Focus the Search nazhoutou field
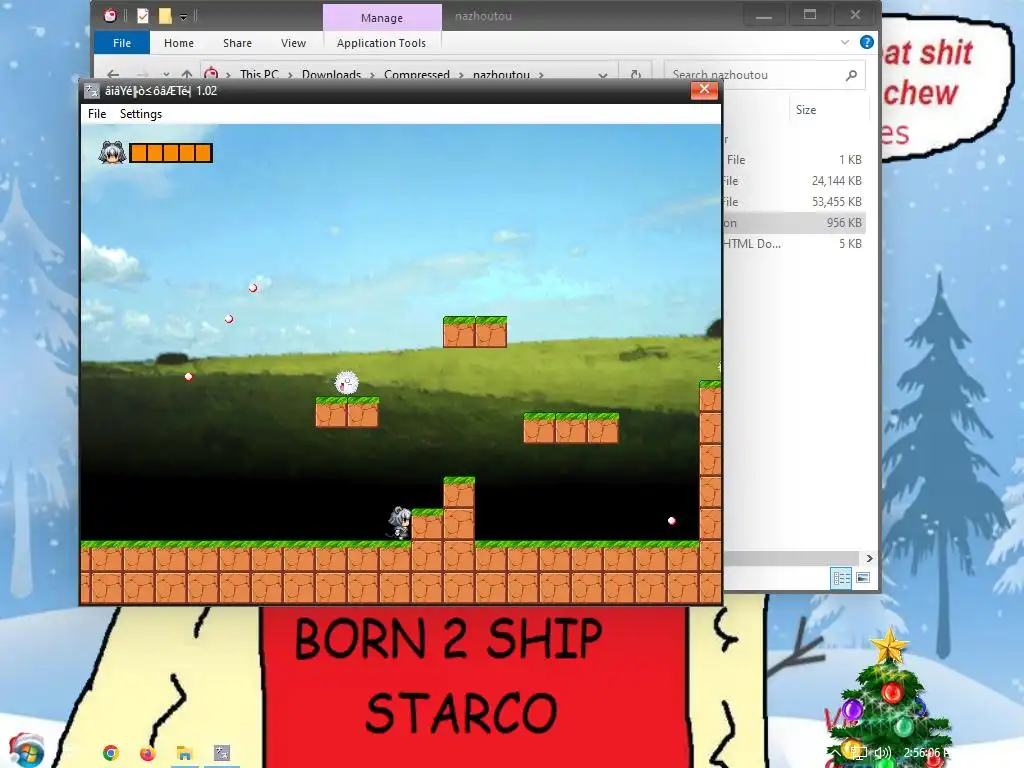Screen dimensions: 1024x768 [x=764, y=74]
